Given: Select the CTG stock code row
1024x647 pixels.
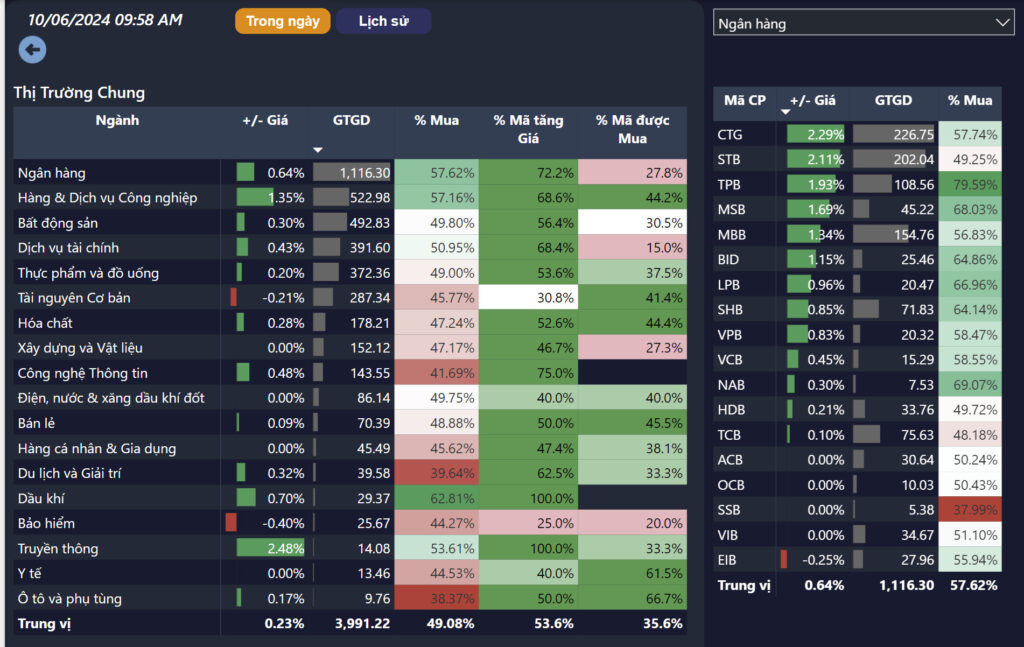Looking at the screenshot, I should point(730,134).
